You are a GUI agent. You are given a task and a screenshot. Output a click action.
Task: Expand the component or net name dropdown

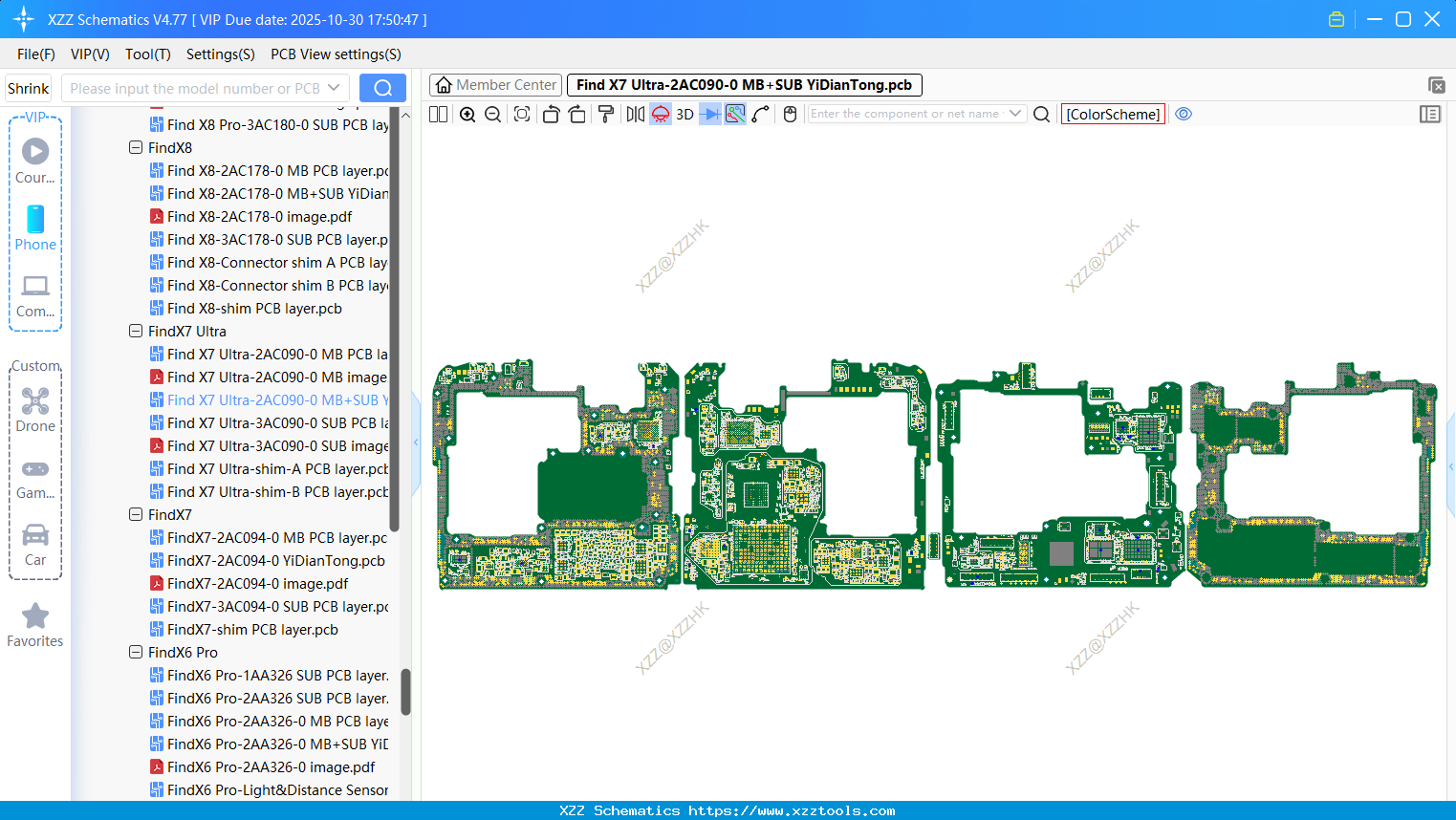[x=1015, y=114]
